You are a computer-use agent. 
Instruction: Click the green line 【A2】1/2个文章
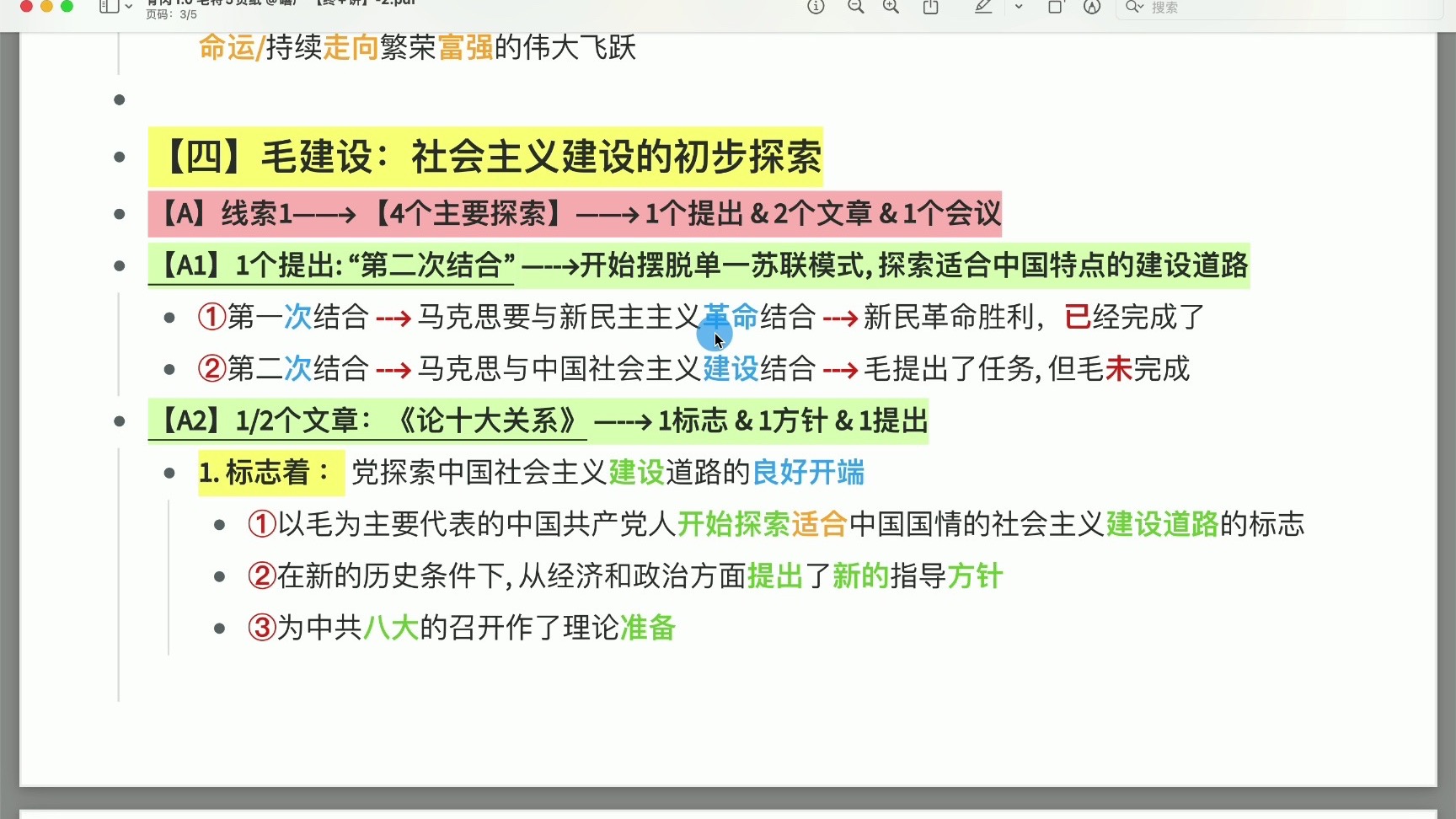[x=538, y=420]
